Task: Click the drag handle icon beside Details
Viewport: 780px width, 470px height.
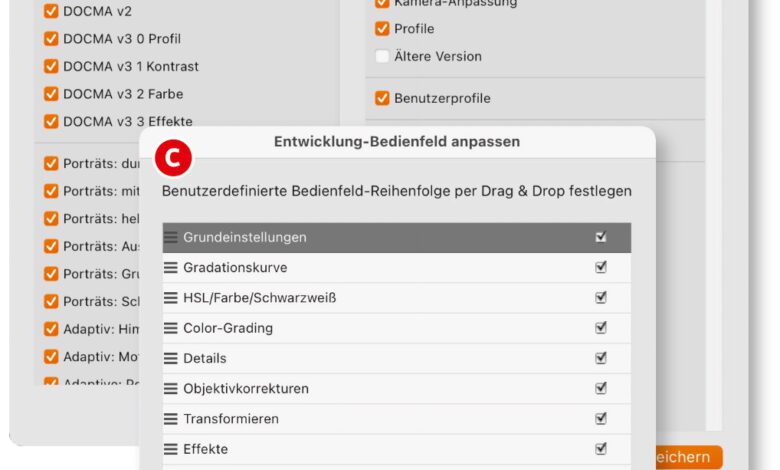Action: point(171,358)
